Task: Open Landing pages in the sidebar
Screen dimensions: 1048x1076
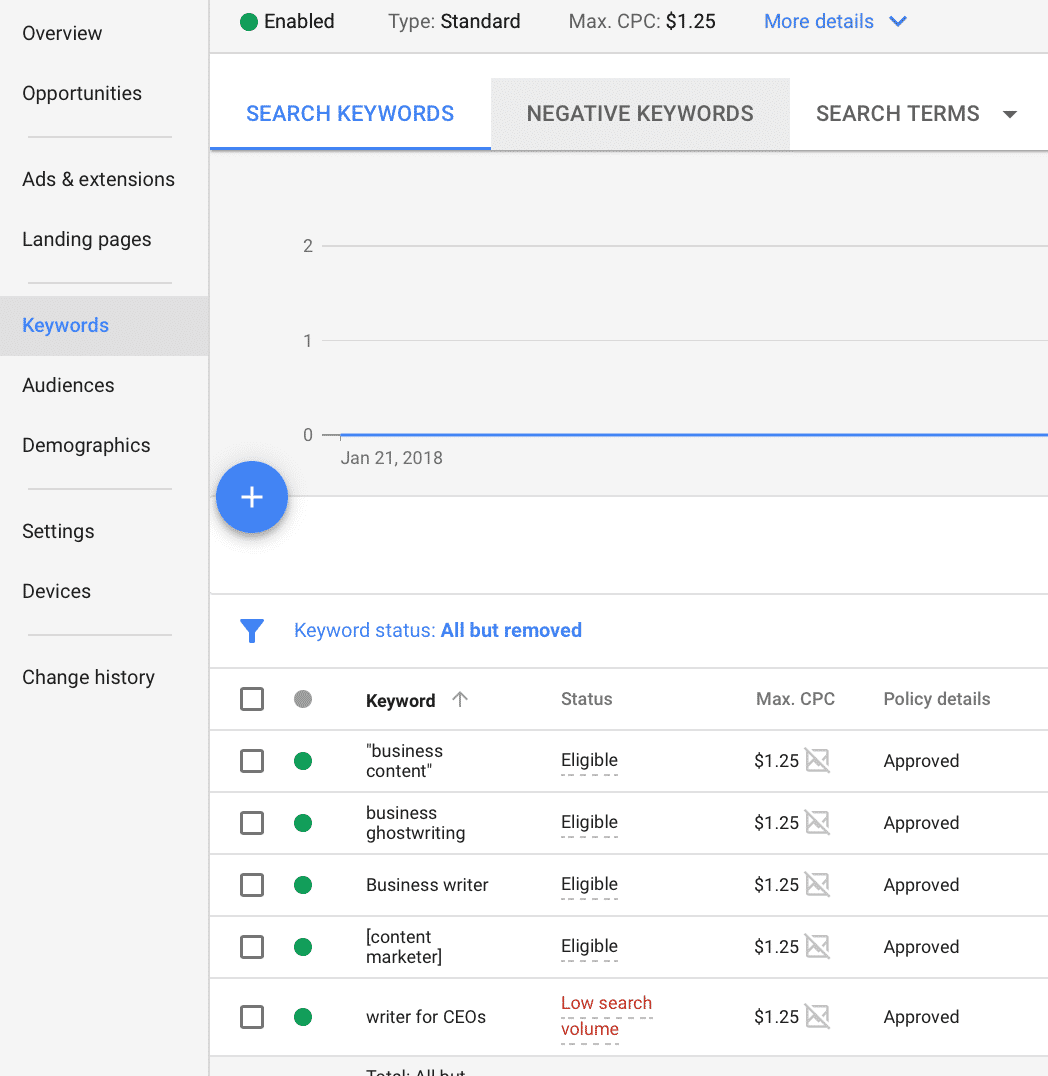Action: click(86, 239)
